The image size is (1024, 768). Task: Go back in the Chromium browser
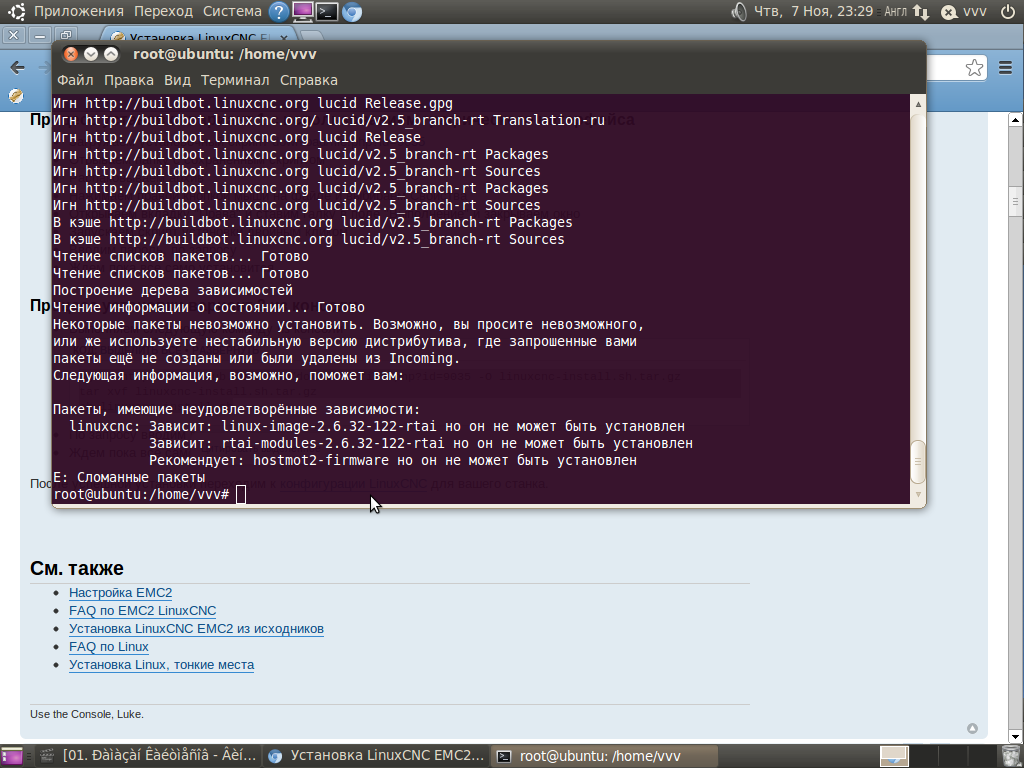point(18,67)
